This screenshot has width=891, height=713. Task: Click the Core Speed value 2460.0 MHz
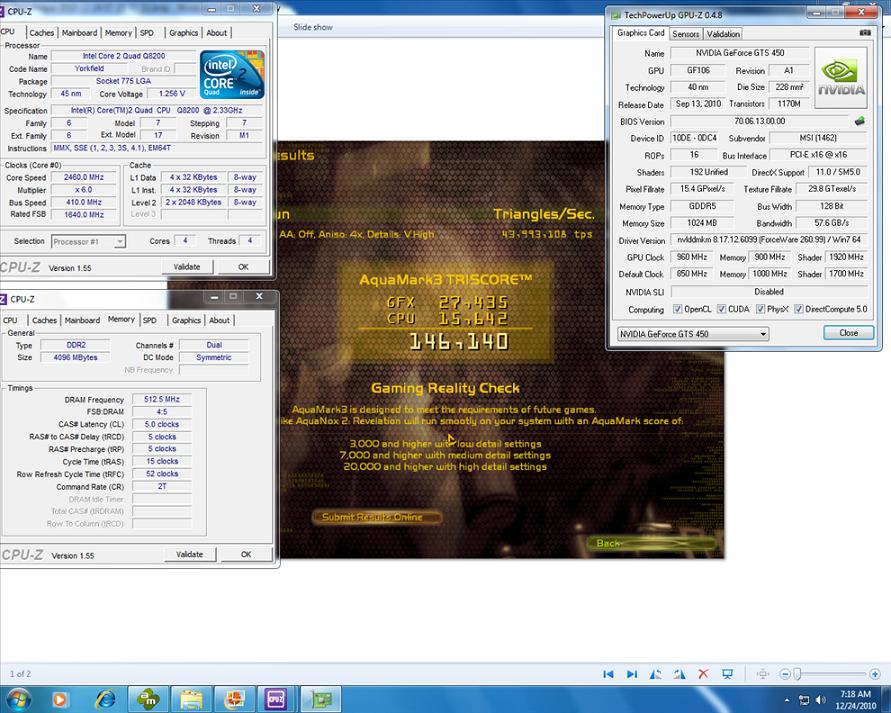tap(83, 177)
